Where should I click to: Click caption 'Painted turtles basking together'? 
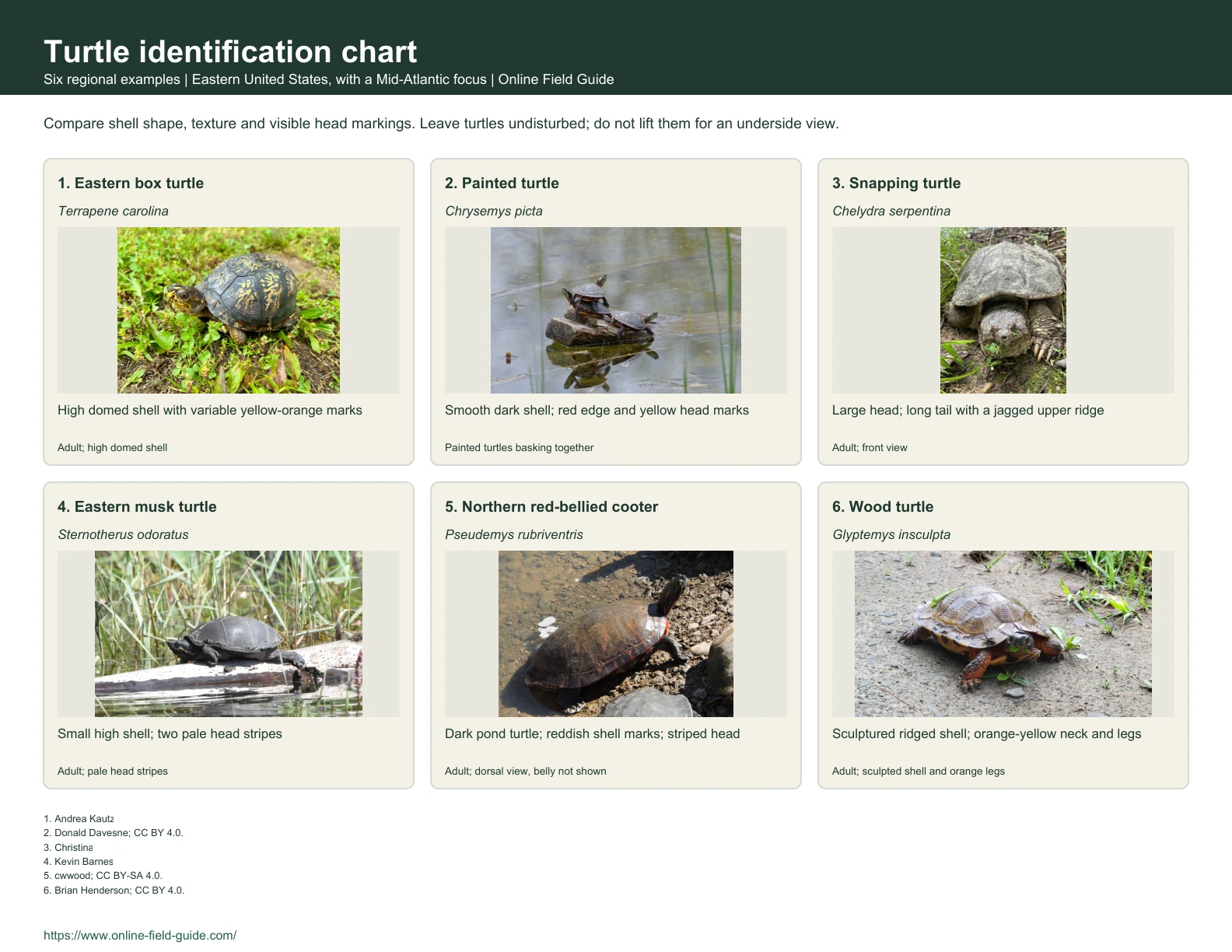(519, 447)
